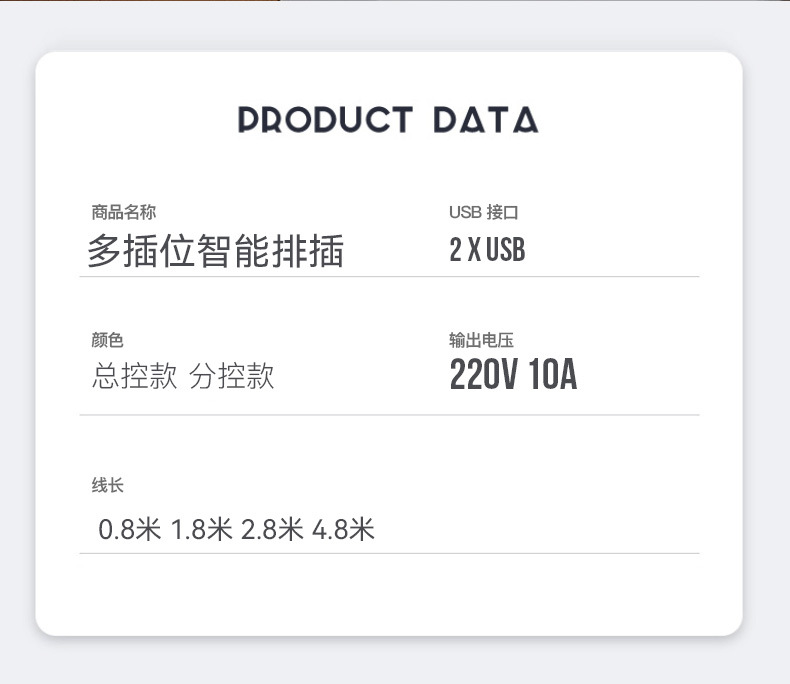
Task: Pick the 4.8米 cable length
Action: point(343,529)
